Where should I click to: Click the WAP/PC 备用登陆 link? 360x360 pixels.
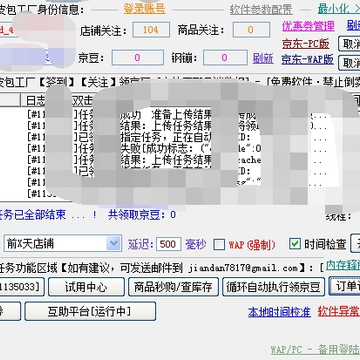tap(315, 350)
